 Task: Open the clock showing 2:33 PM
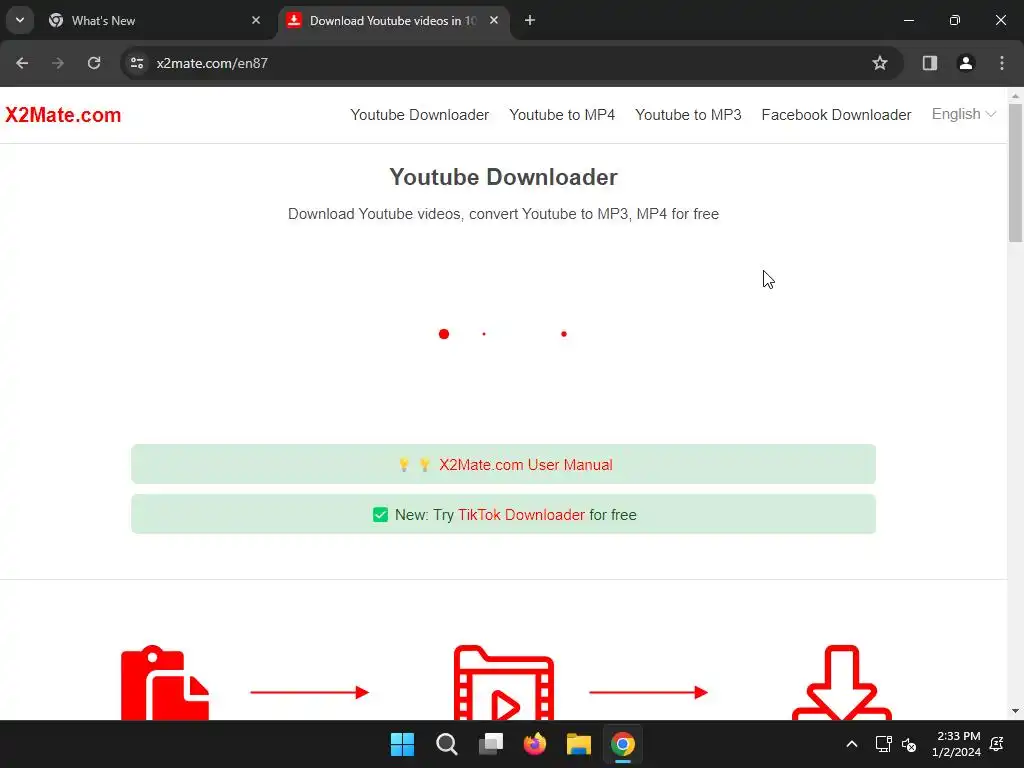coord(956,744)
